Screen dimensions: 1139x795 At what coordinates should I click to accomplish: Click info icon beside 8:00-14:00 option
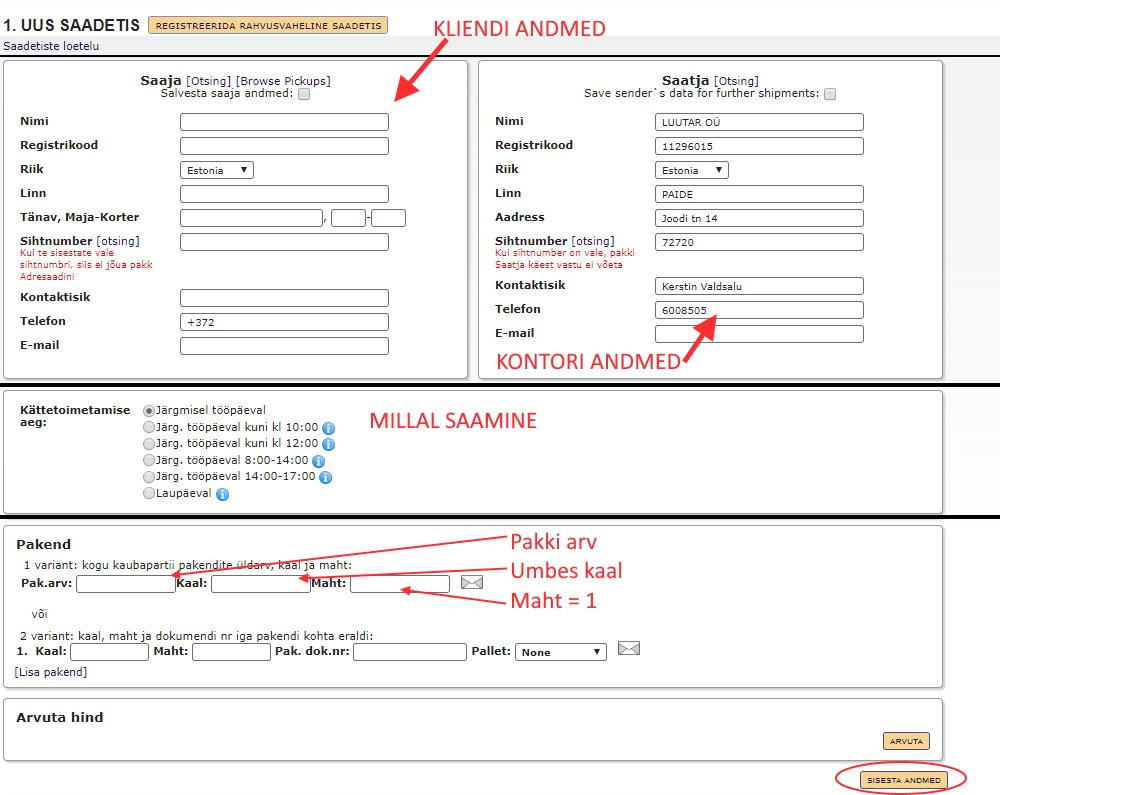[x=318, y=461]
